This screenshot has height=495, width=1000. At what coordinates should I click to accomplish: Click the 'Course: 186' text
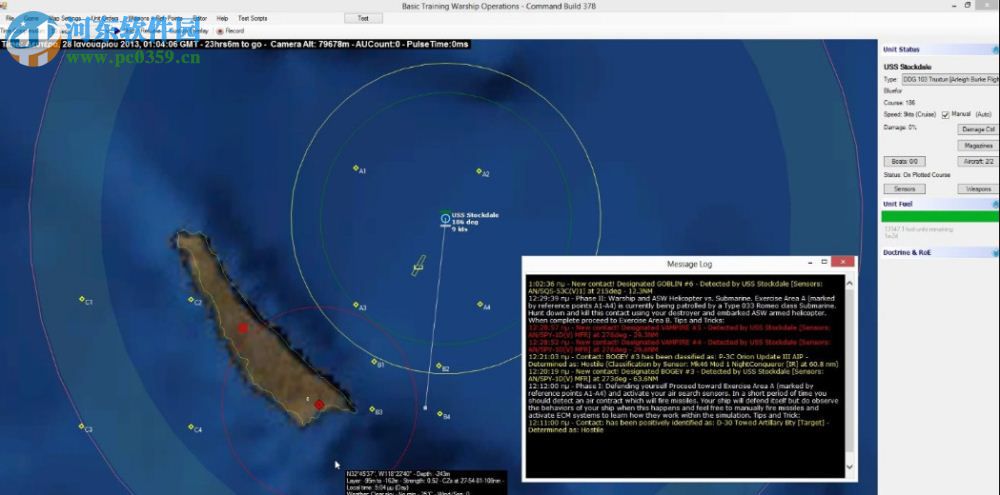899,103
